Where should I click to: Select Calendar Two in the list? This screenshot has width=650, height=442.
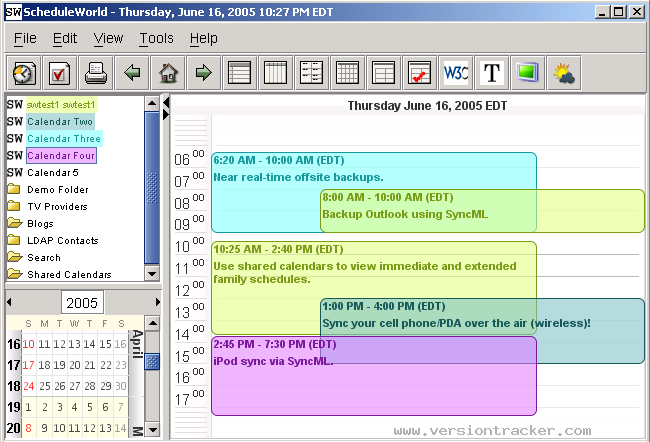click(x=60, y=121)
